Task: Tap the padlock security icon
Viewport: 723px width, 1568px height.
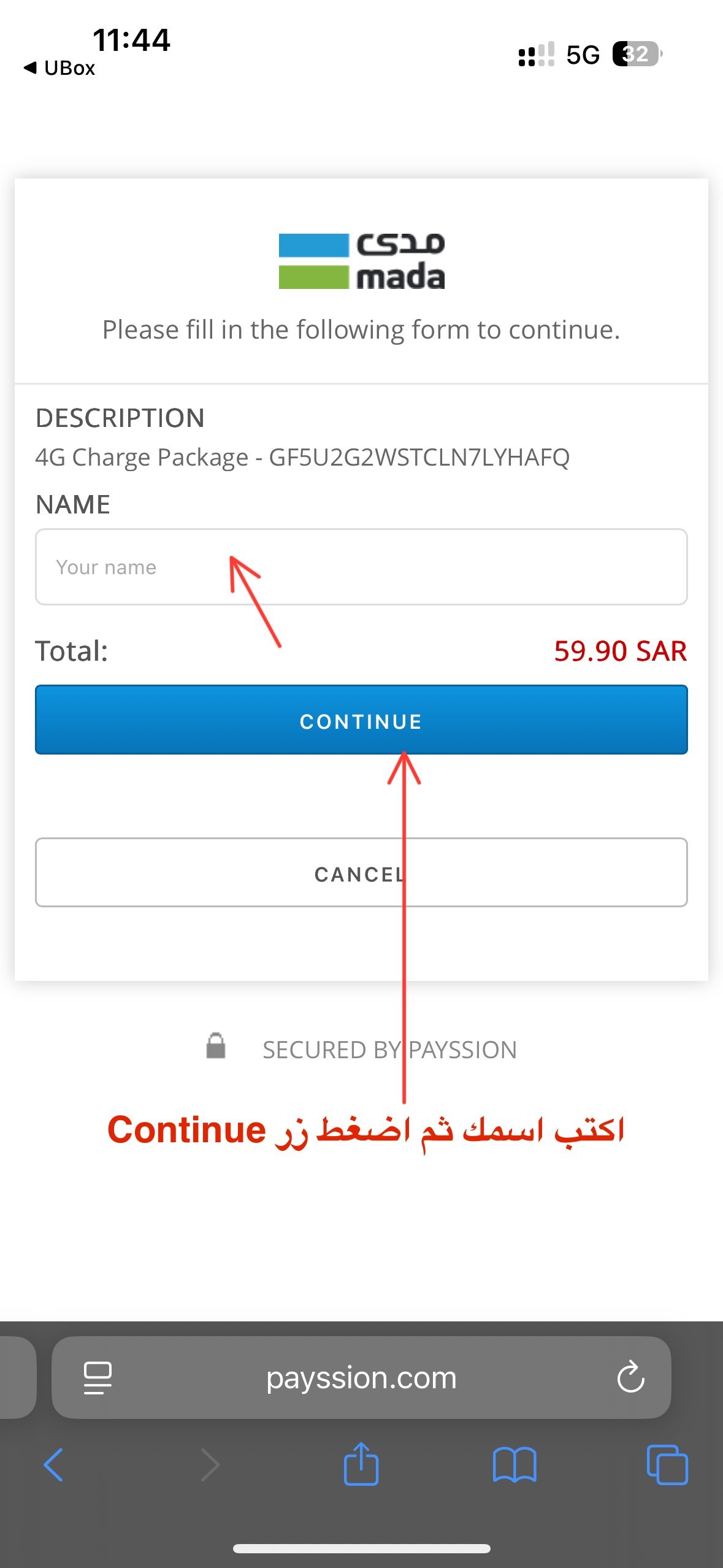Action: point(216,1046)
